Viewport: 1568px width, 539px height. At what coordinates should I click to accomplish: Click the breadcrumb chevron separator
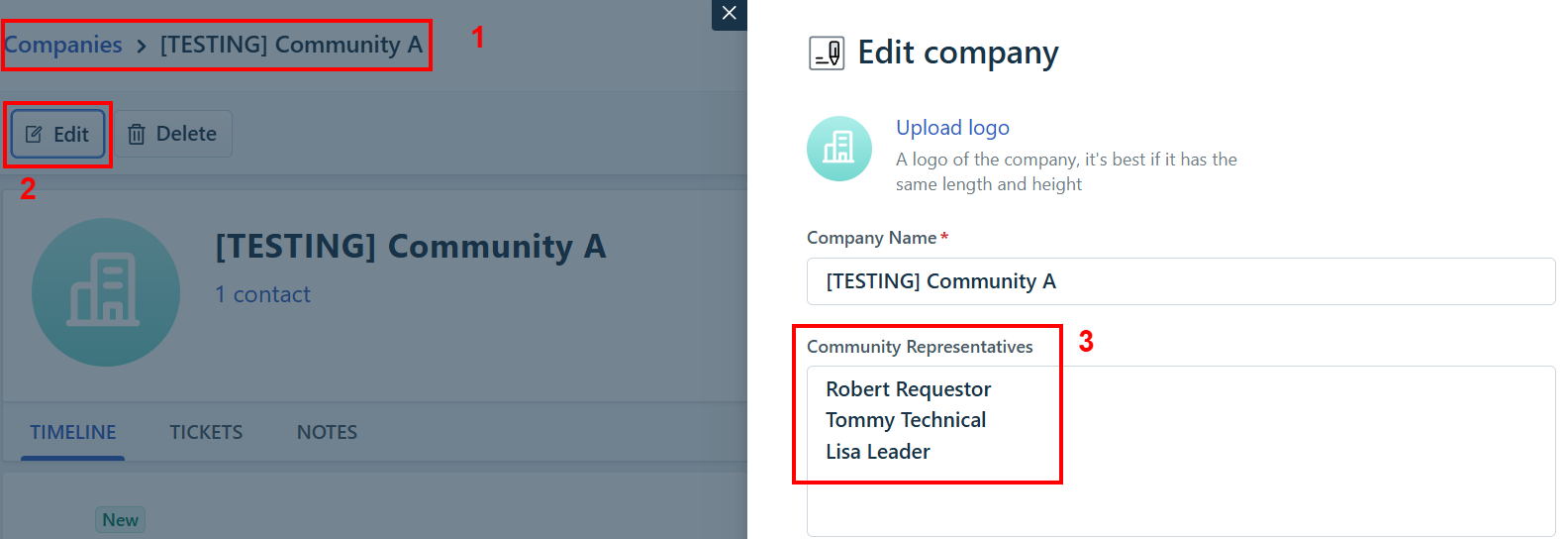pos(142,46)
